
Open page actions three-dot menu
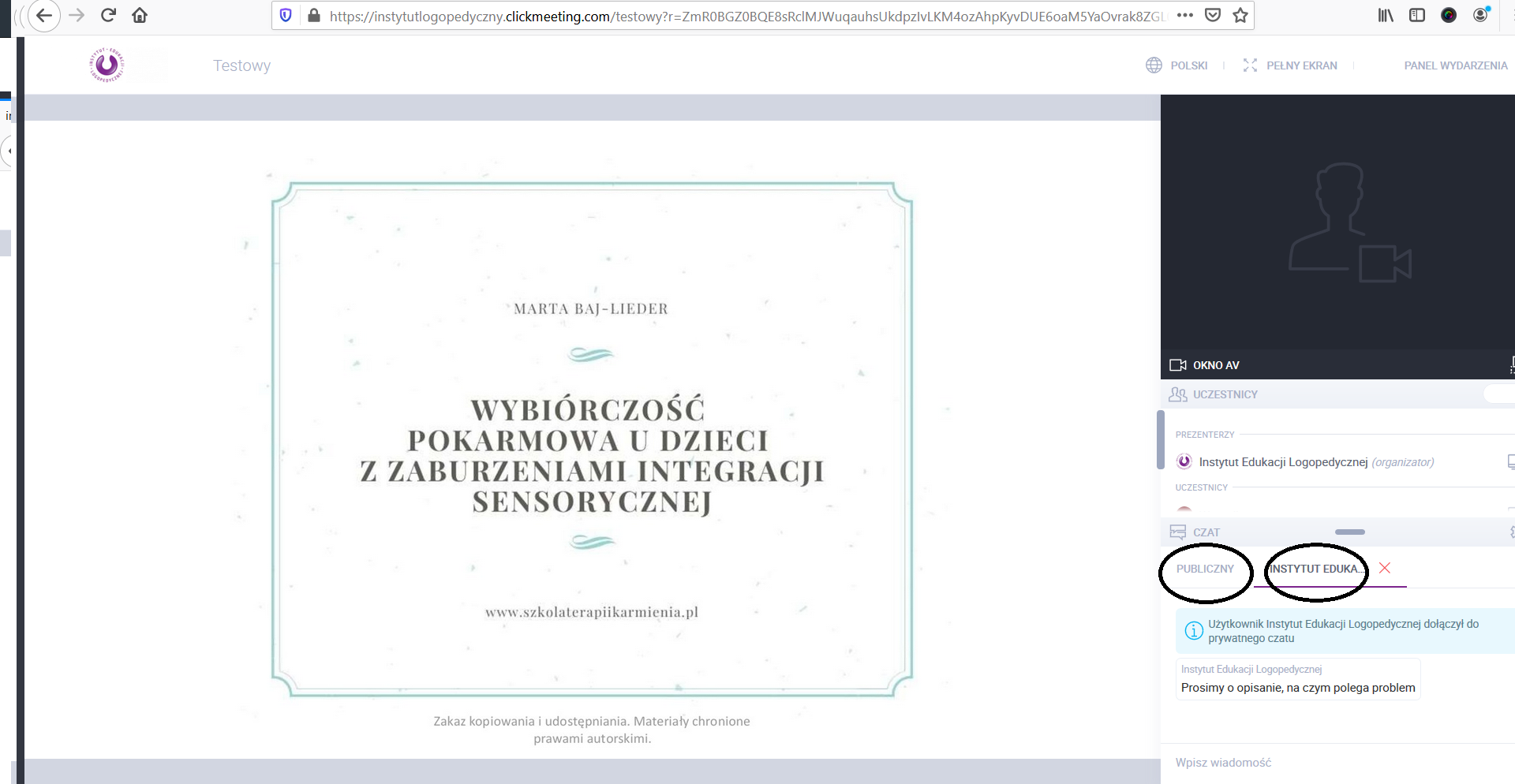[x=1184, y=15]
